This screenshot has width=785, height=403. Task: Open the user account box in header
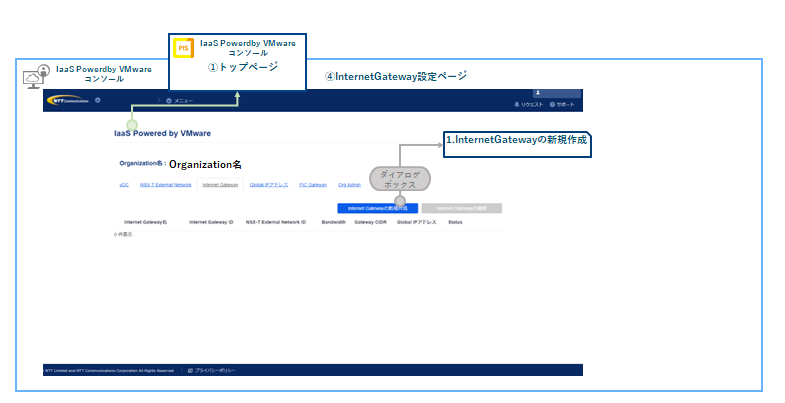pos(557,93)
